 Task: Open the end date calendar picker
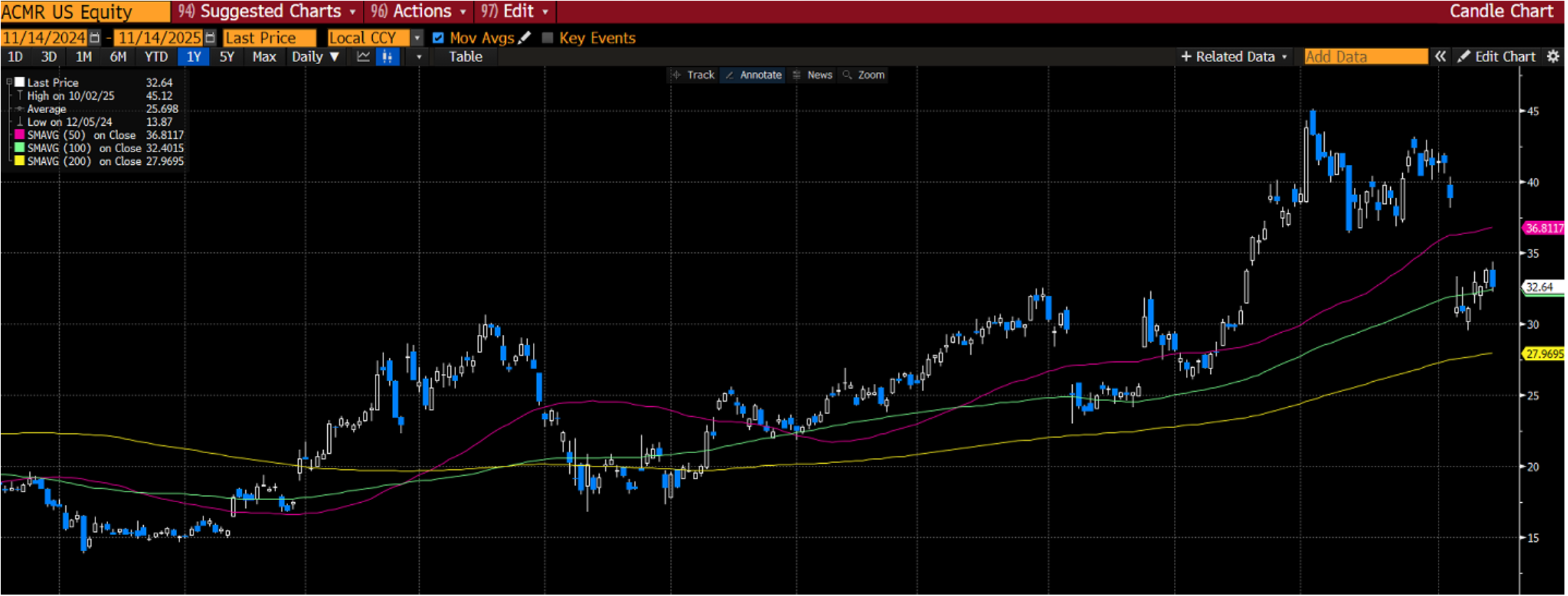(210, 38)
